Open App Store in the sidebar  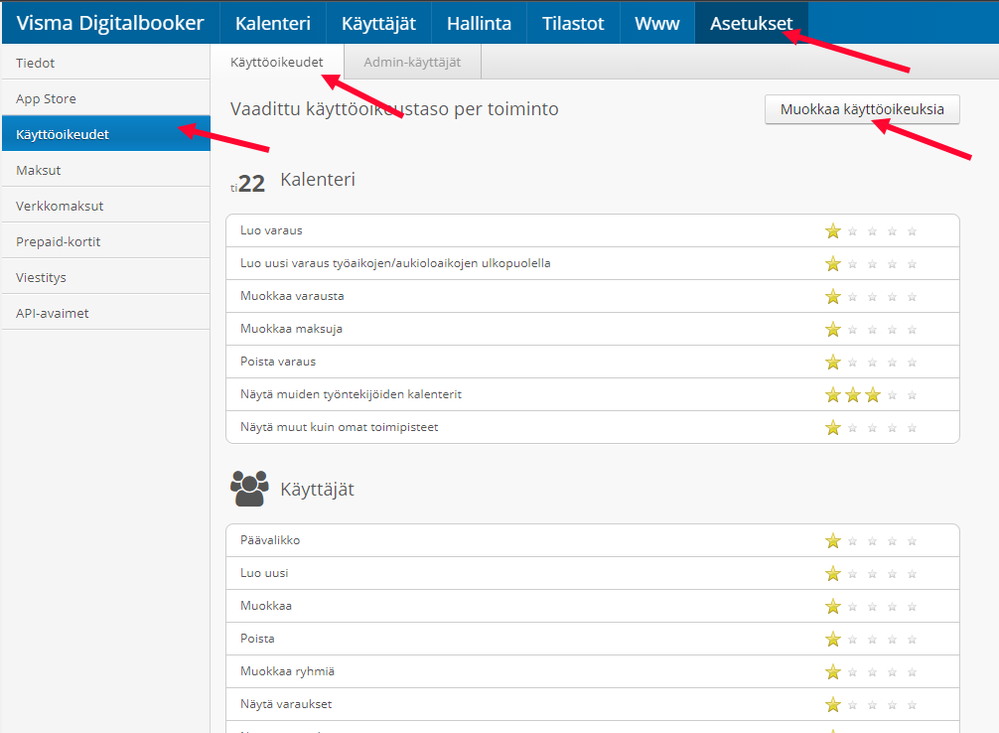pyautogui.click(x=106, y=98)
